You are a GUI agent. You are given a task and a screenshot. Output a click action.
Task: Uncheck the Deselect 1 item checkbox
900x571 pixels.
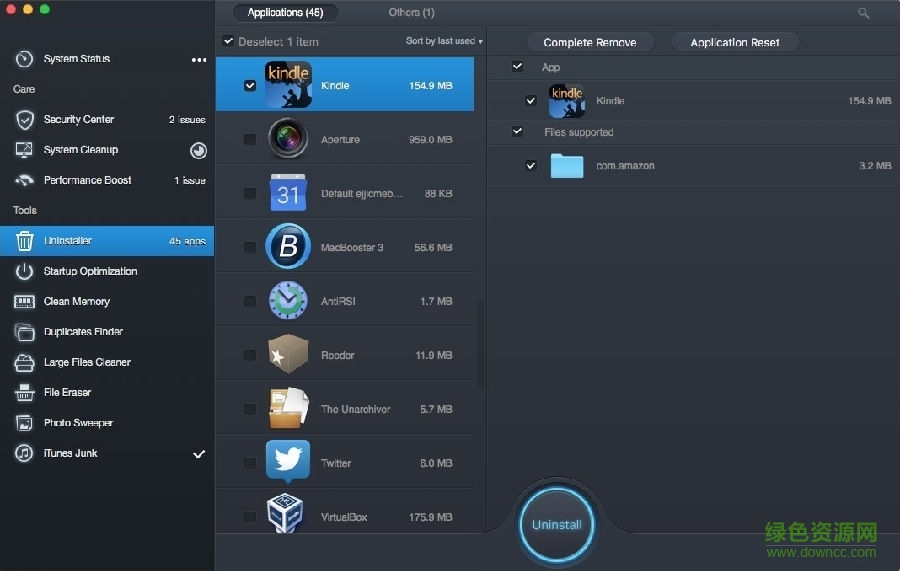coord(228,41)
